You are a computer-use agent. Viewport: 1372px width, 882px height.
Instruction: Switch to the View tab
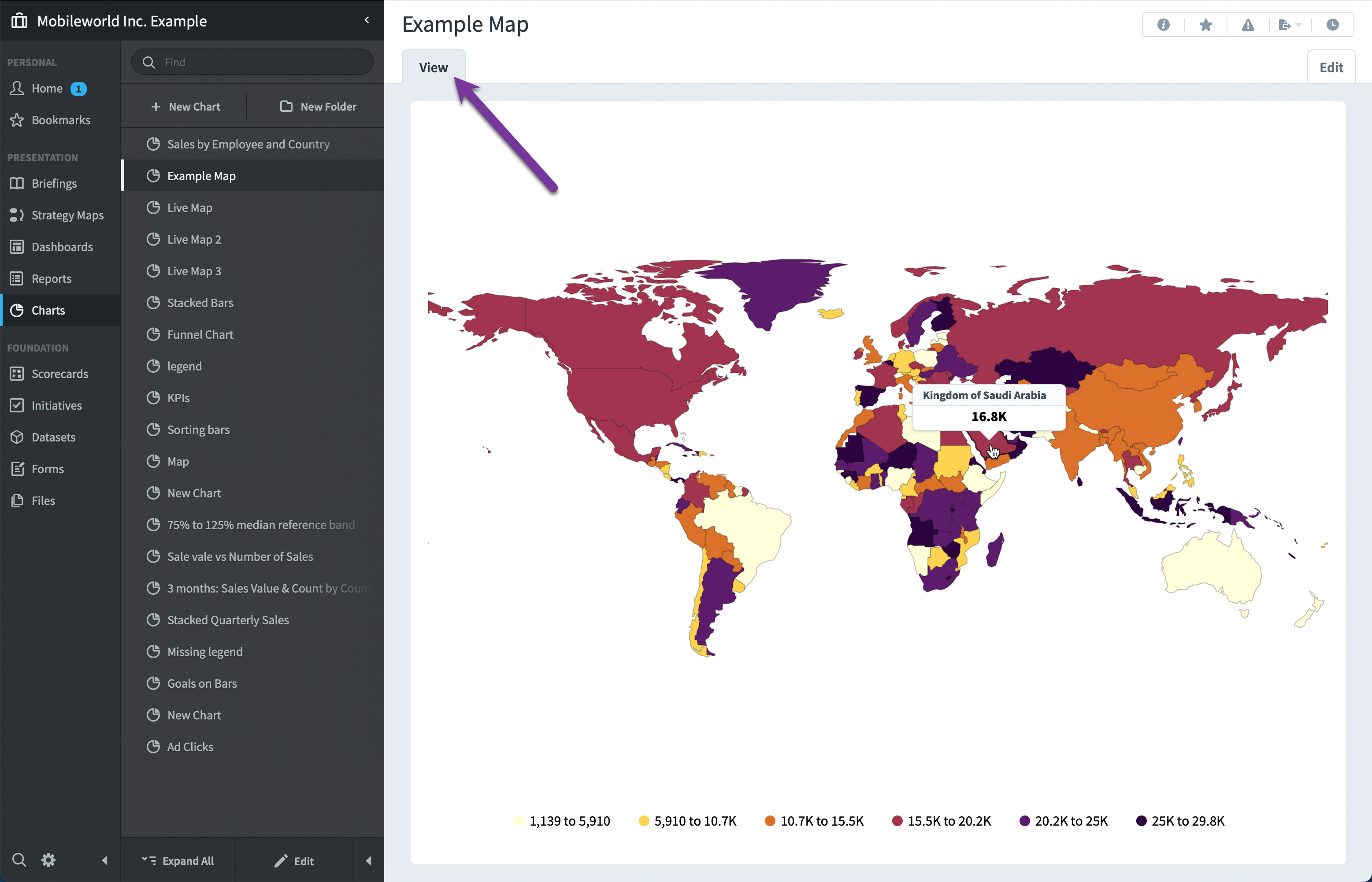(434, 67)
